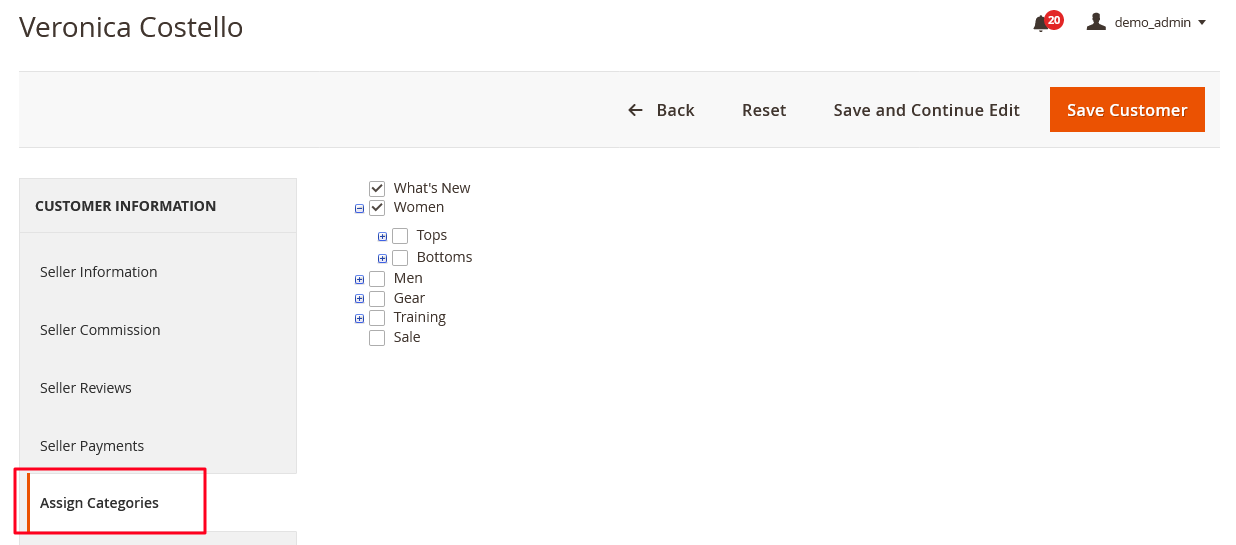Screen dimensions: 1236x545
Task: Expand the Men category node
Action: pos(360,280)
